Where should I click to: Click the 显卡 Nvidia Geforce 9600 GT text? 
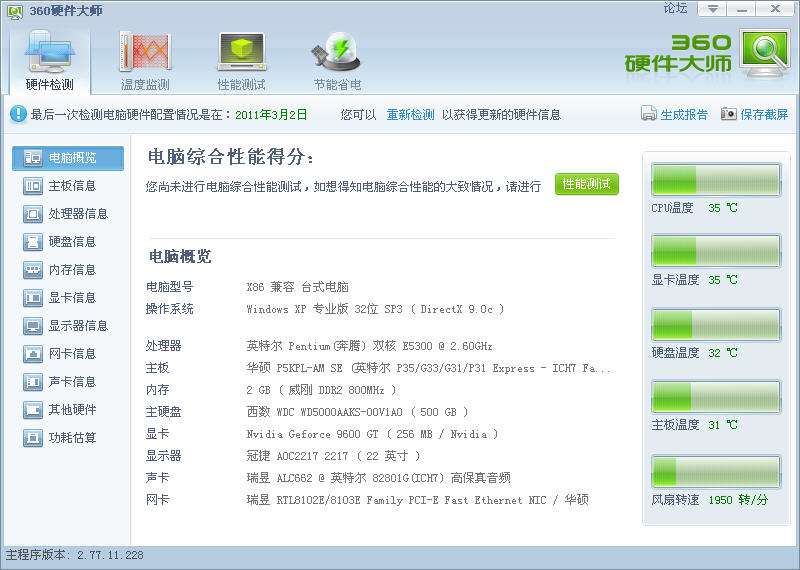click(x=372, y=434)
